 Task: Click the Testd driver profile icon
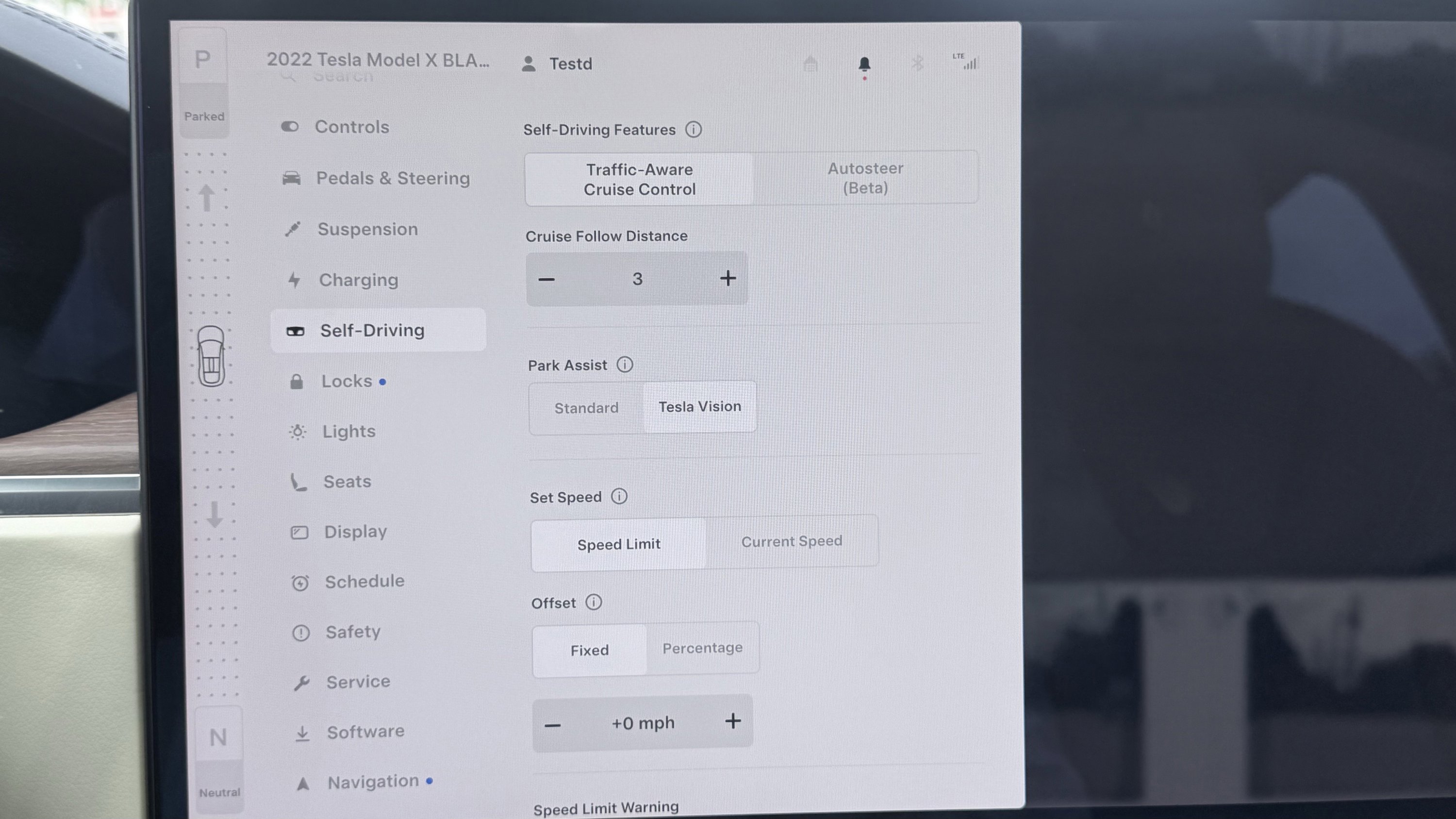coord(529,64)
